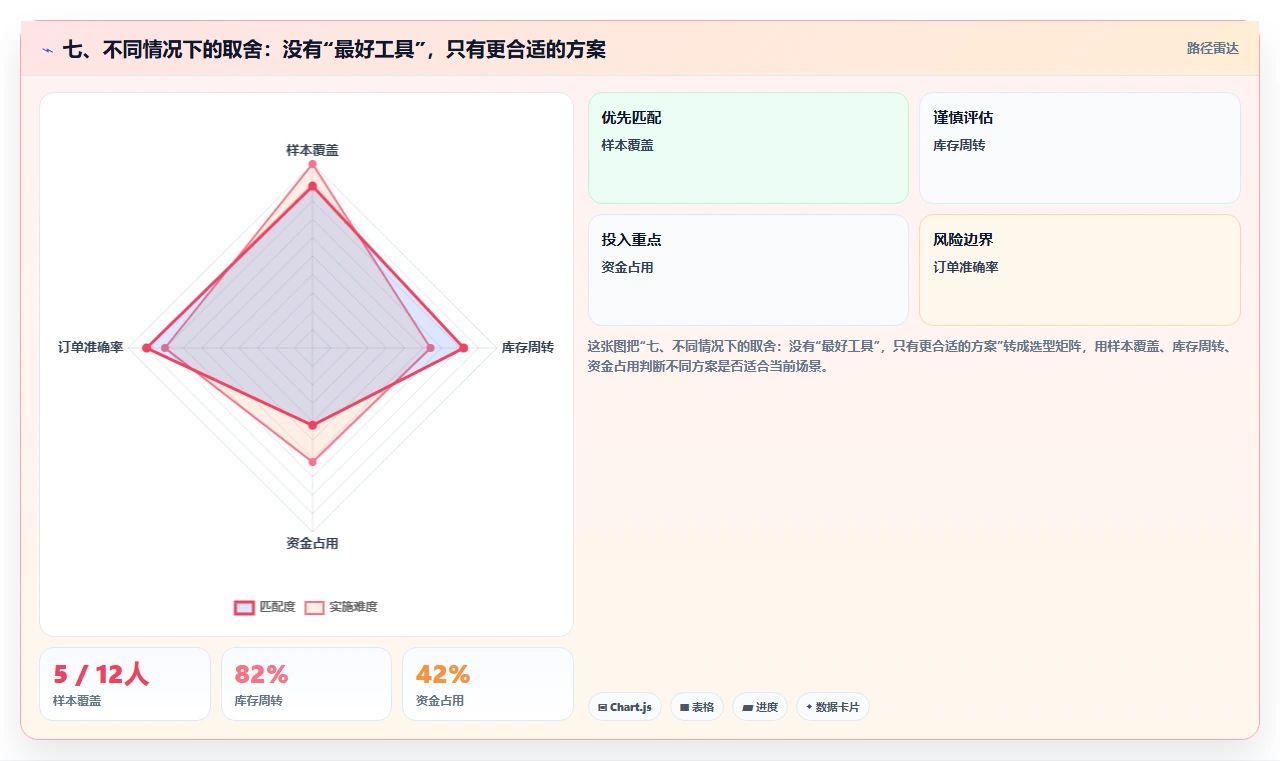Click the 进度 tag

pyautogui.click(x=760, y=707)
